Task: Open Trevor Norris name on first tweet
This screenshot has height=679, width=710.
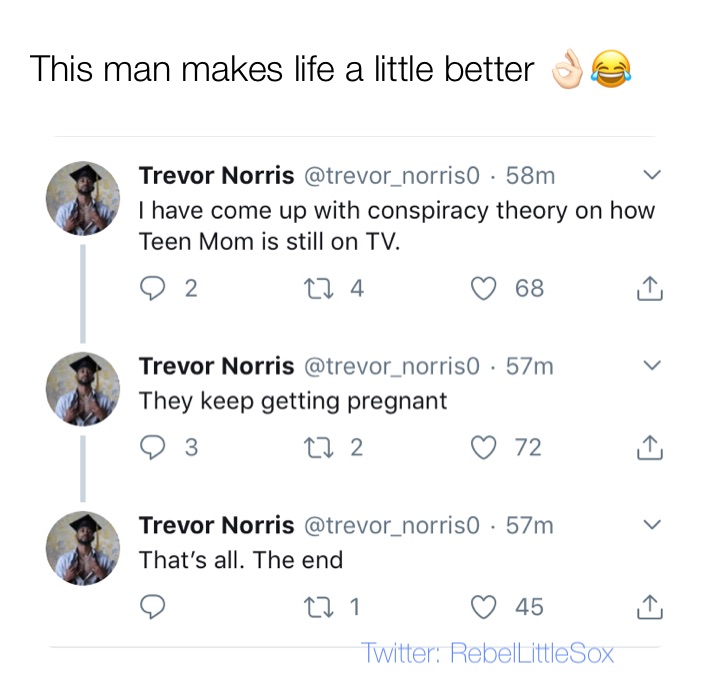Action: point(216,176)
